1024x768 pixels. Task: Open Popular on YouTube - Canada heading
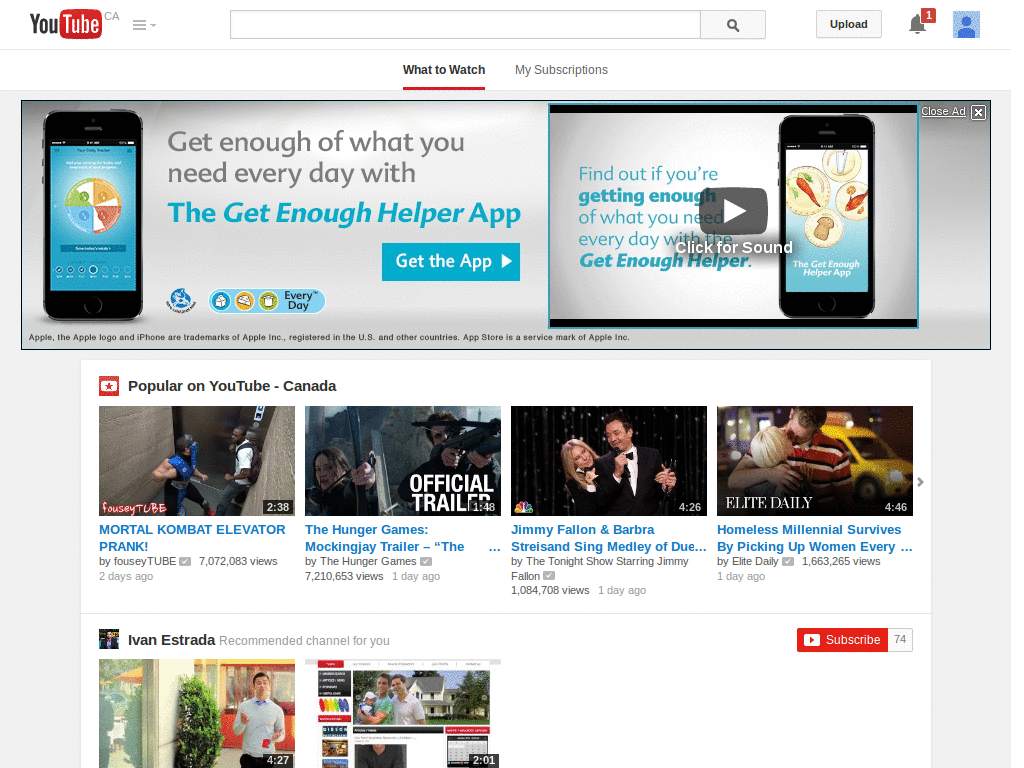[232, 386]
